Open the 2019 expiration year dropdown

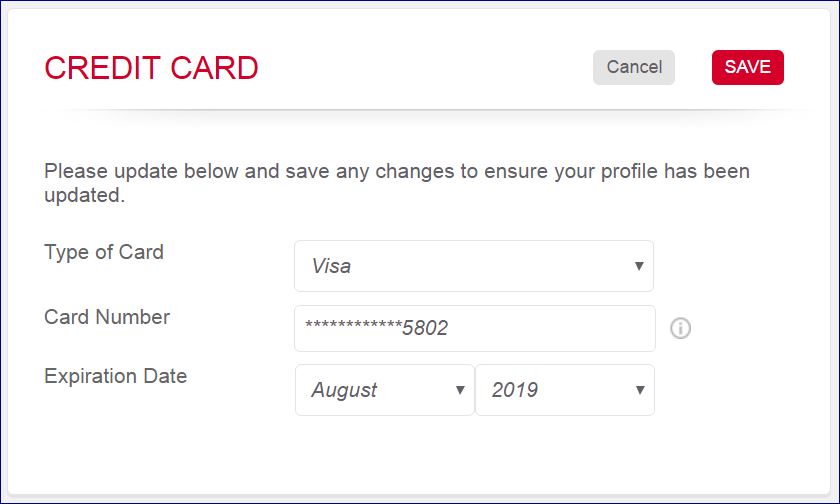point(564,390)
